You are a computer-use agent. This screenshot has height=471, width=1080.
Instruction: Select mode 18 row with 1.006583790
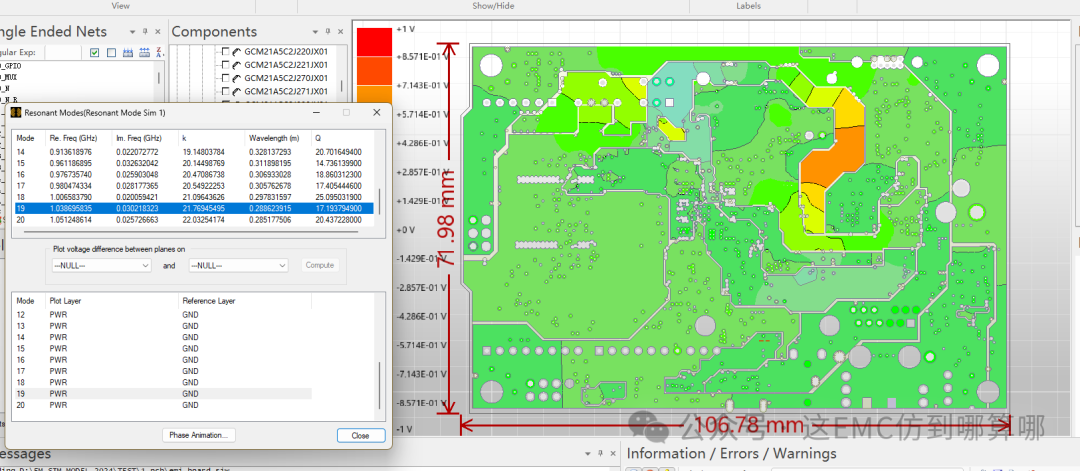pos(196,196)
